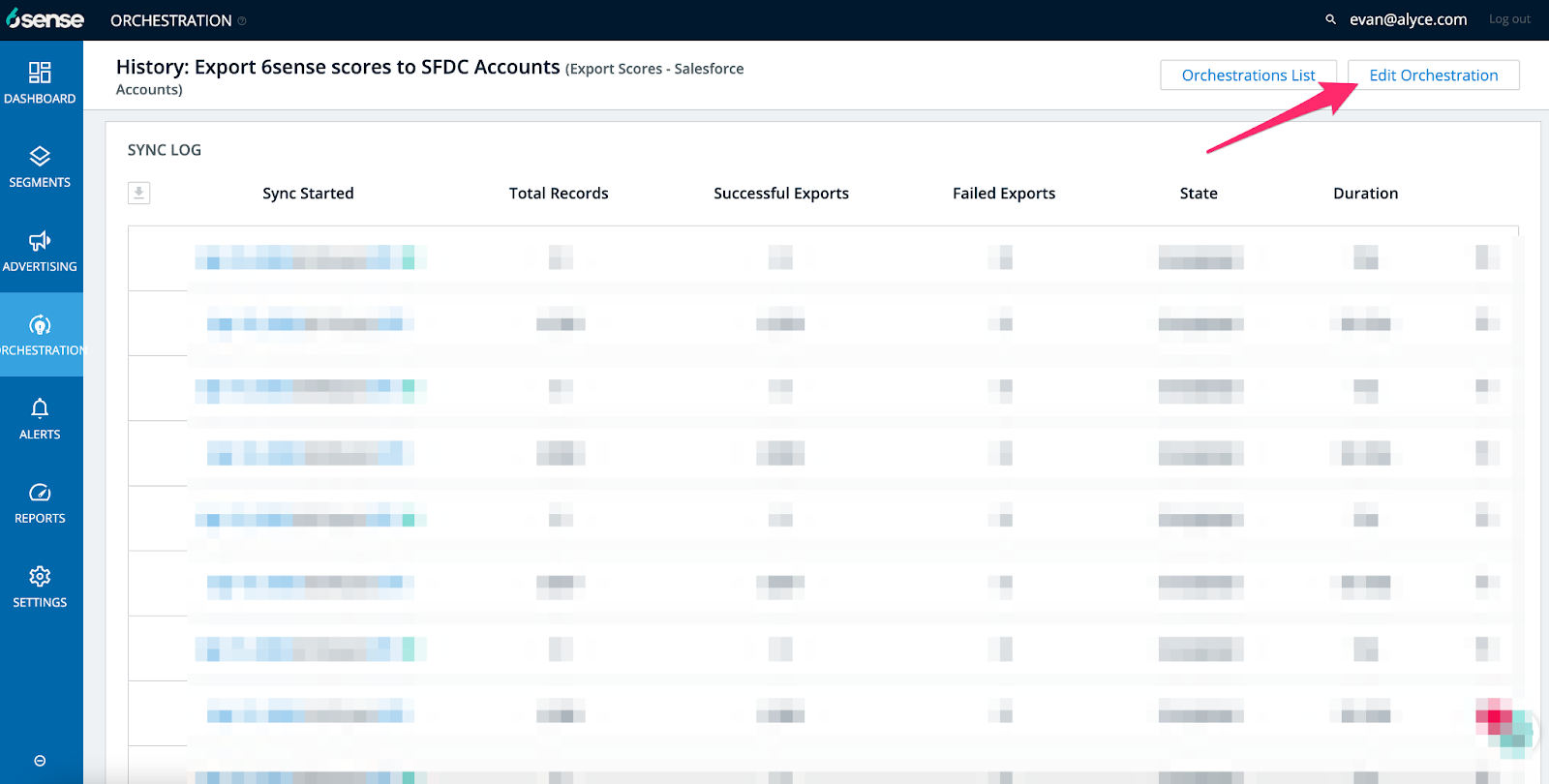Click the evan@alyce.com account name
This screenshot has height=784, width=1549.
(x=1408, y=19)
